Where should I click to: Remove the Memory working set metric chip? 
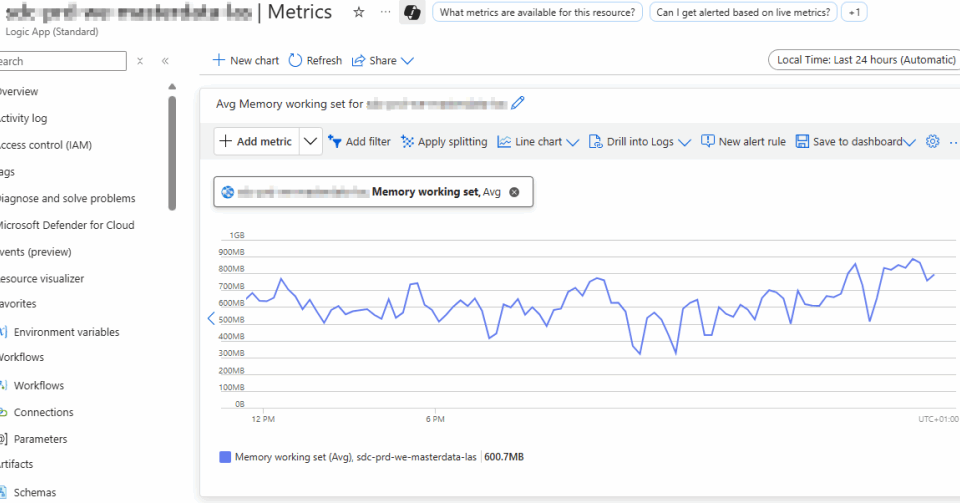click(x=514, y=192)
